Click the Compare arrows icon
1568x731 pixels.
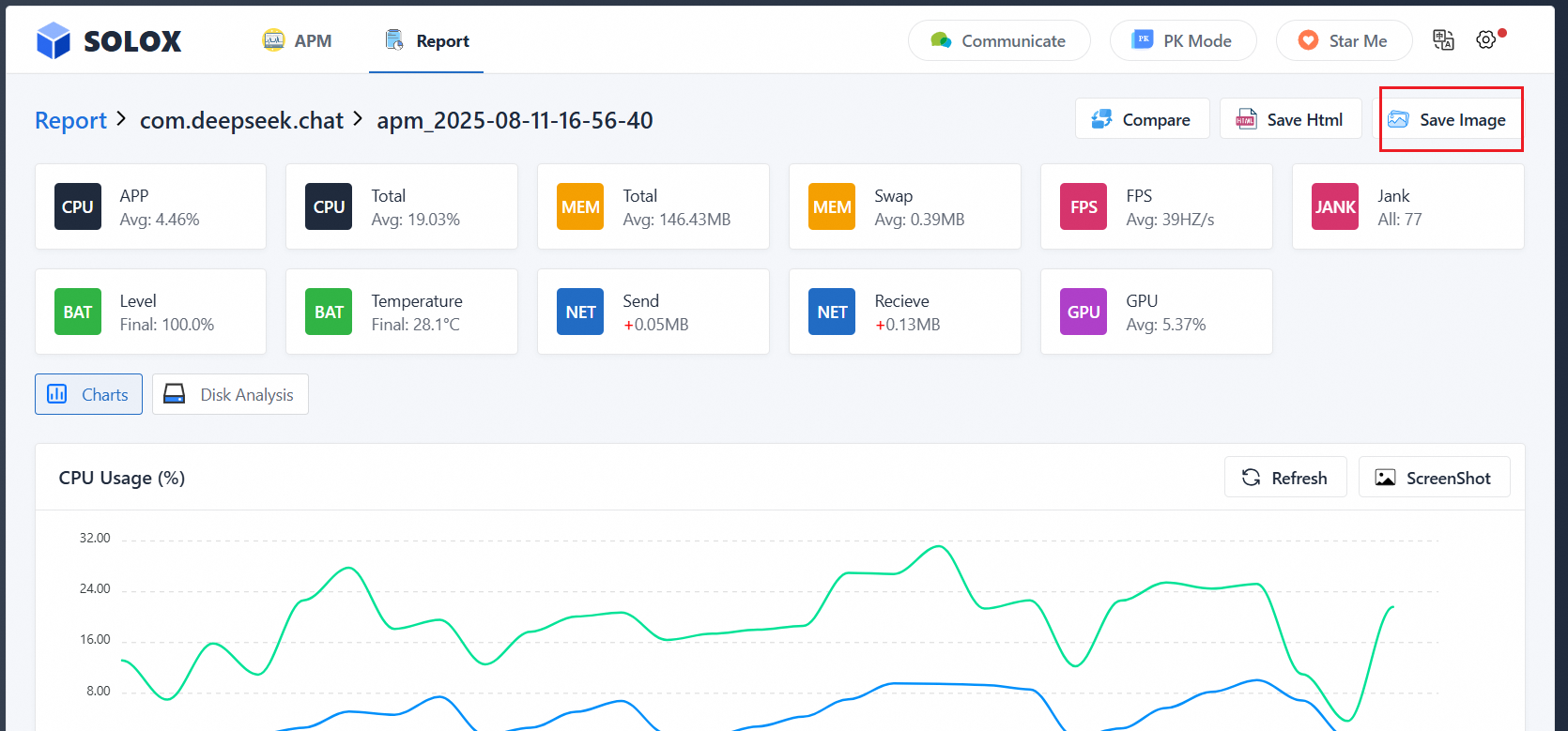(1101, 119)
